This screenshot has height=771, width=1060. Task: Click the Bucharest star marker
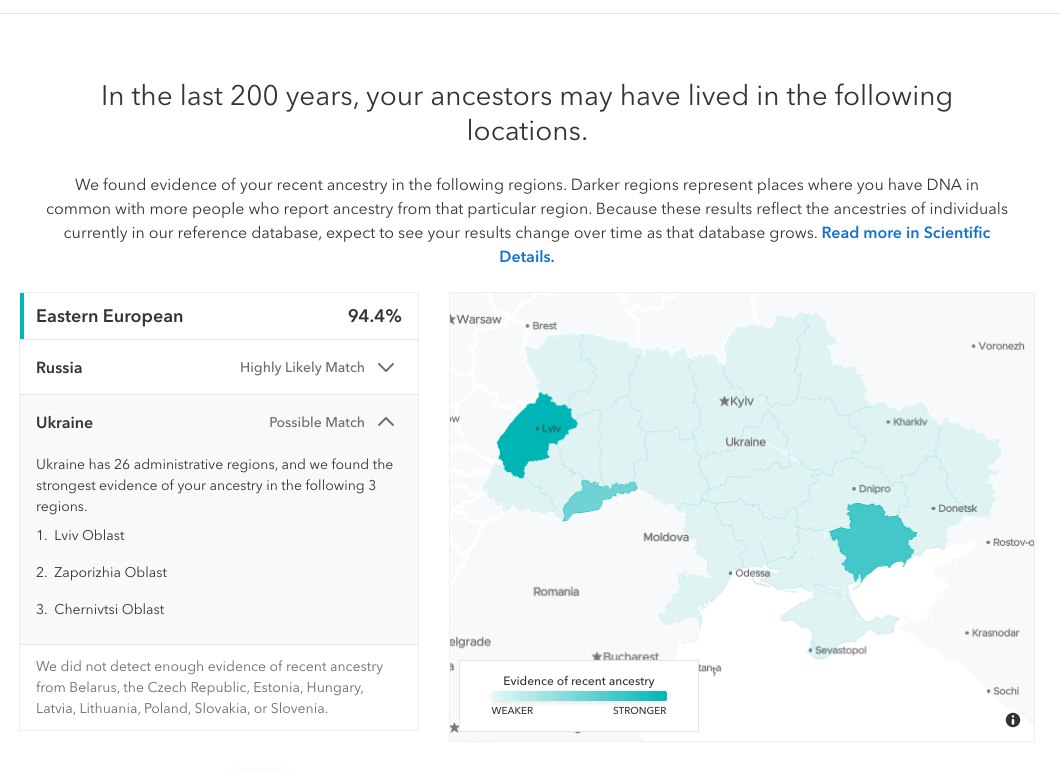coord(597,657)
